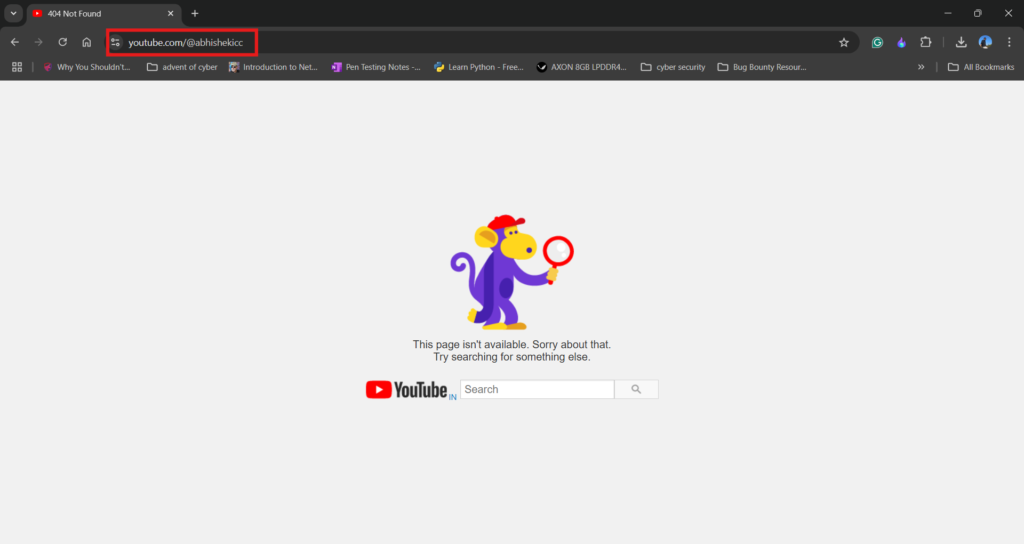Bookmark this page with the star icon

click(844, 42)
